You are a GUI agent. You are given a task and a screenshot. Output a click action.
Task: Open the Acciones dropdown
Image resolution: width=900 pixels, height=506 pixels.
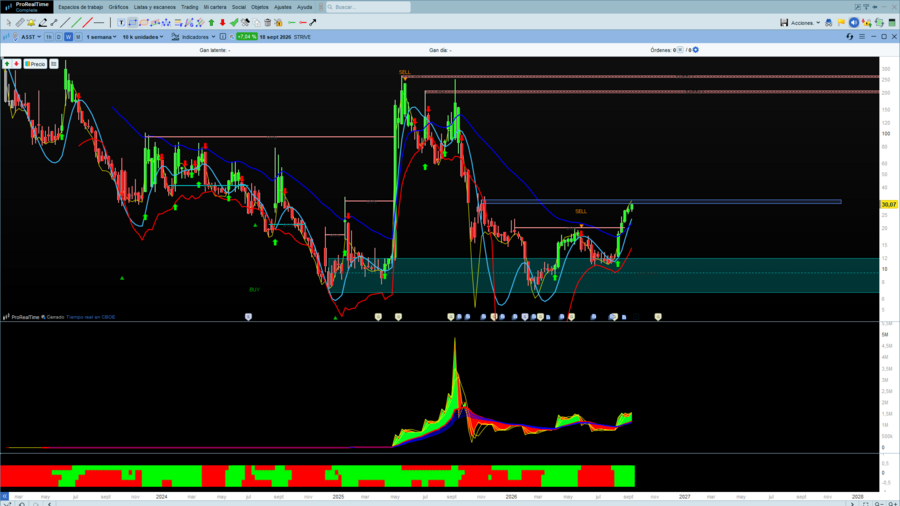point(805,23)
